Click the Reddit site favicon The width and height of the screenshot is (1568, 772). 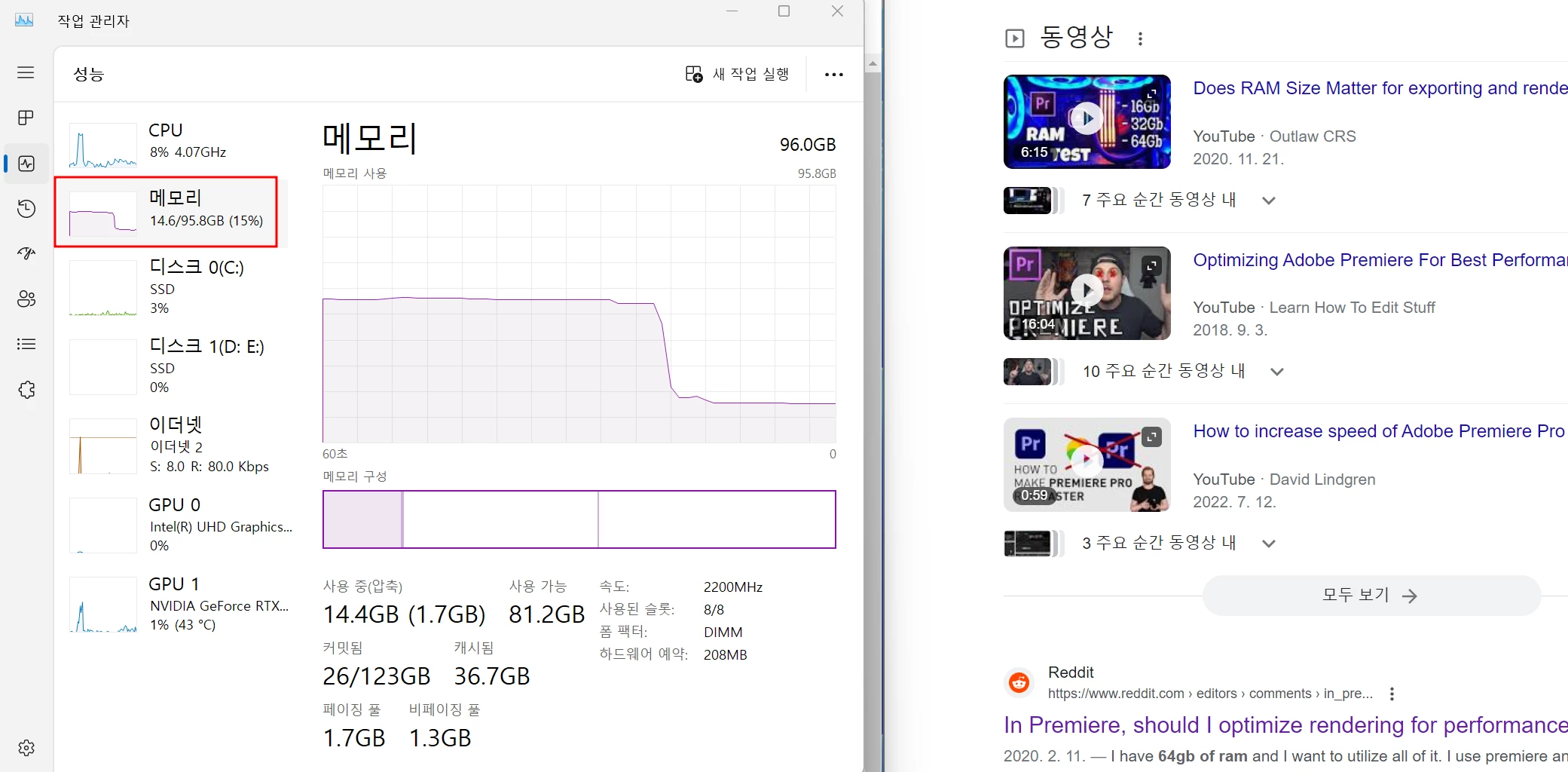click(1019, 682)
